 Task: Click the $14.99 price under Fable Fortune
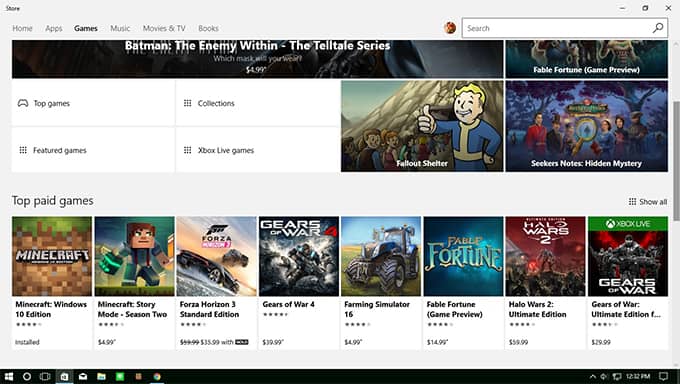(x=437, y=342)
